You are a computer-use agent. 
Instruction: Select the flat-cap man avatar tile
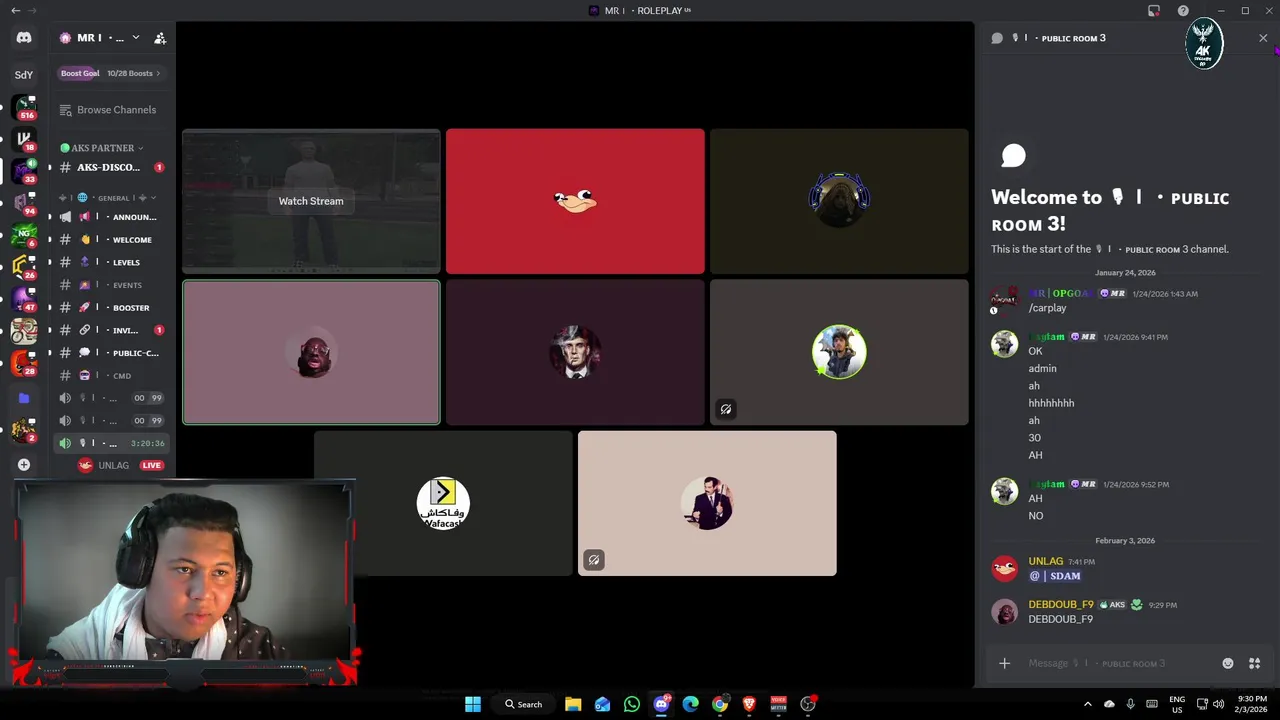[x=575, y=352]
